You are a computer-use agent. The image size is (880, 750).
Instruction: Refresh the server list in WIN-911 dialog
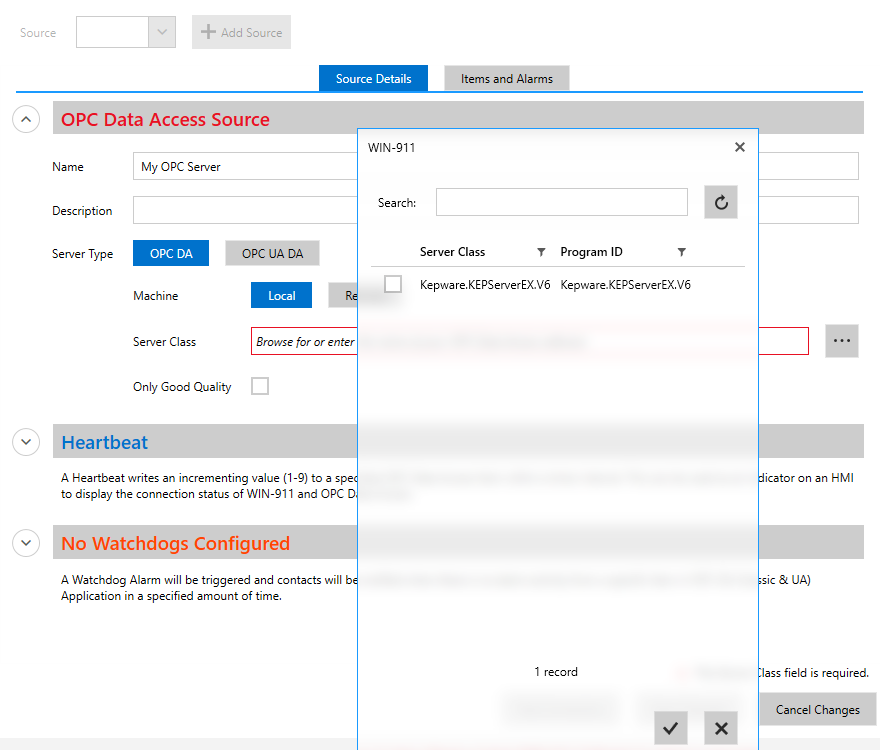point(721,202)
